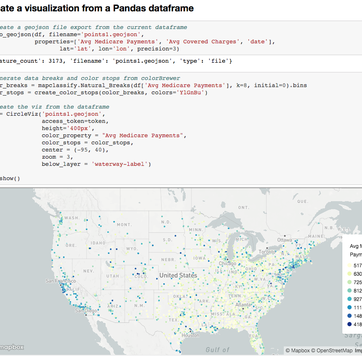Click the legend swatch beside 927
362x362 pixels.
pyautogui.click(x=349, y=299)
